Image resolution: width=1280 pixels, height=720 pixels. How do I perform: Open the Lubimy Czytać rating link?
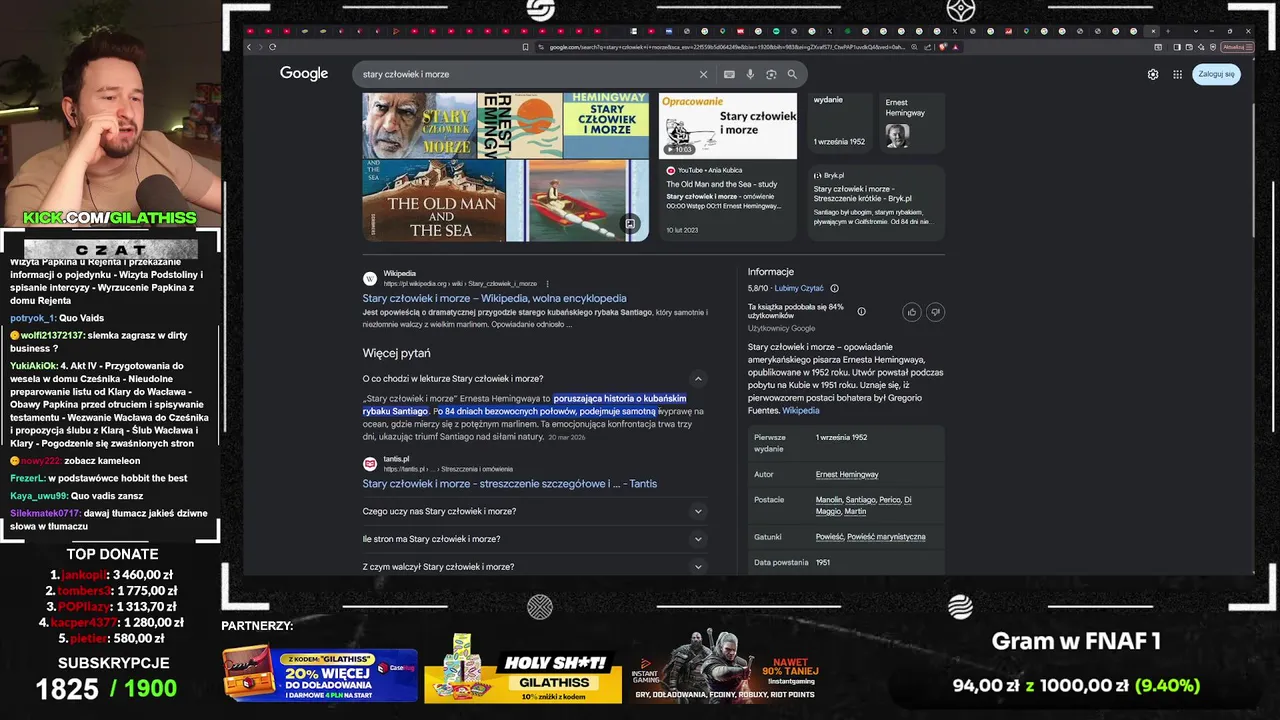[798, 288]
